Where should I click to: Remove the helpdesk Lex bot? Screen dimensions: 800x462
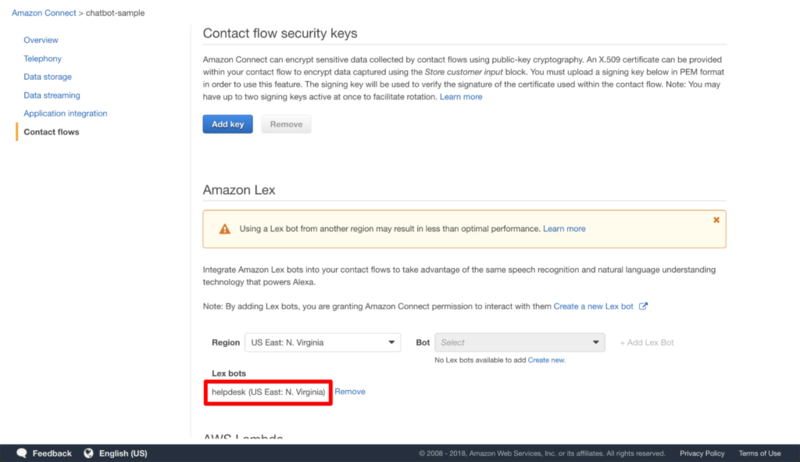(350, 392)
